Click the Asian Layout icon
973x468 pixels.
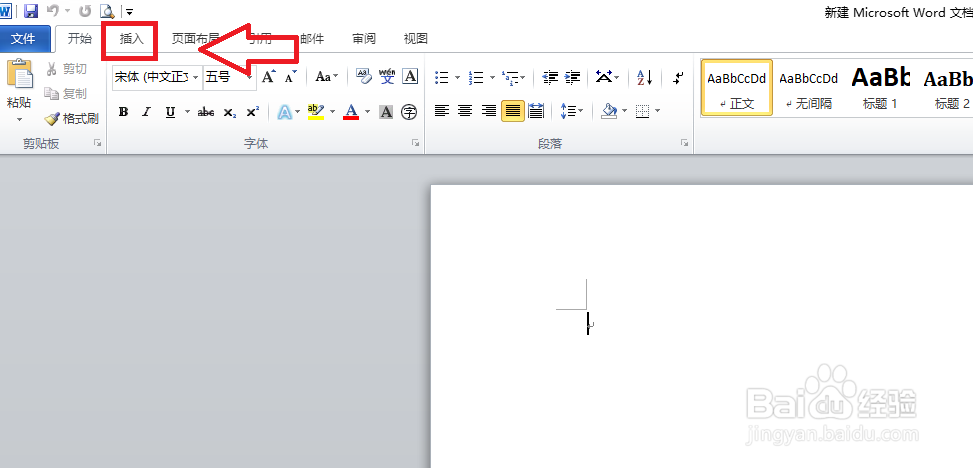click(603, 77)
